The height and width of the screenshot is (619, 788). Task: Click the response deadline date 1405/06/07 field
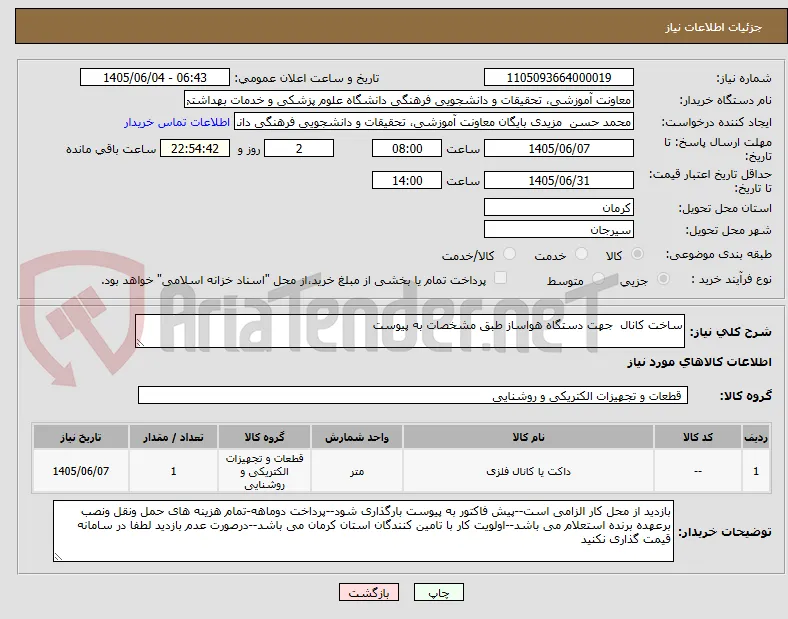(x=558, y=149)
